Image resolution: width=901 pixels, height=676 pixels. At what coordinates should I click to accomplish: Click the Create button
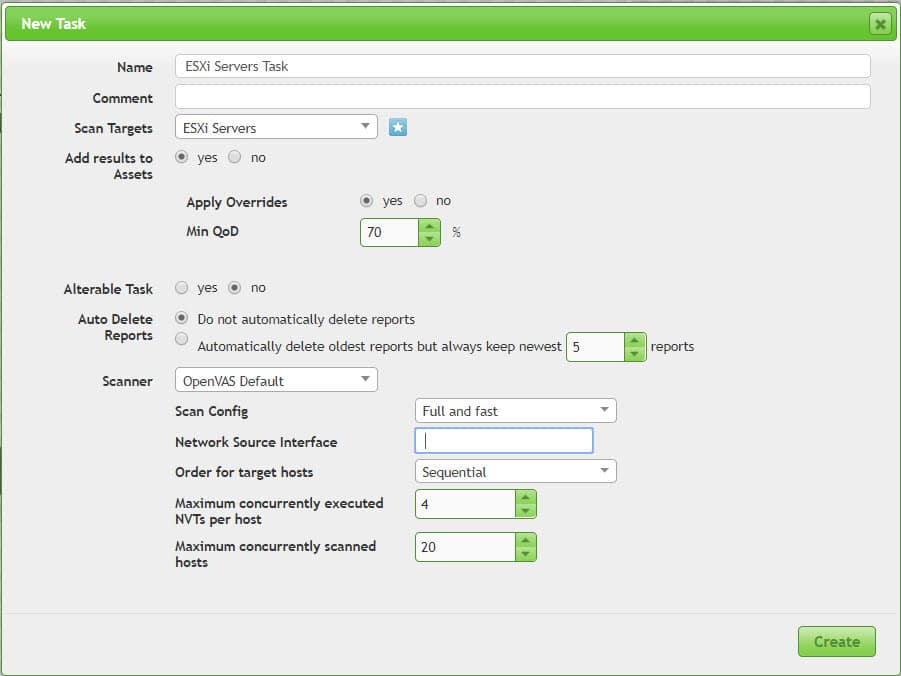tap(837, 642)
